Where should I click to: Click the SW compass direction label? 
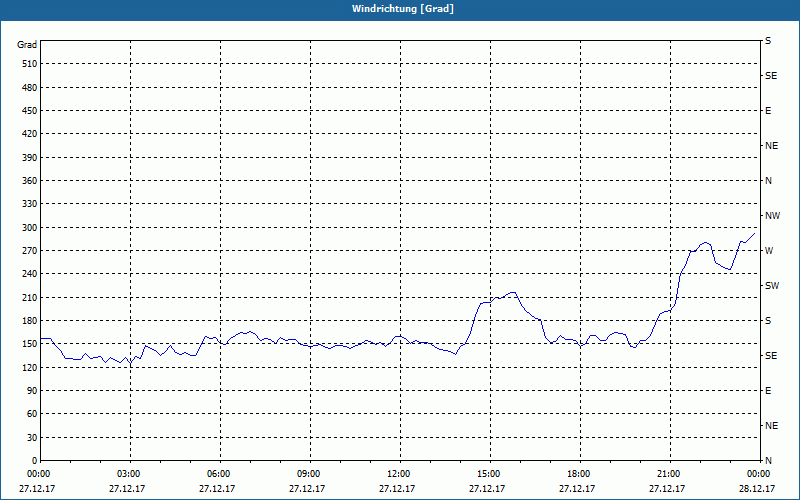[772, 286]
